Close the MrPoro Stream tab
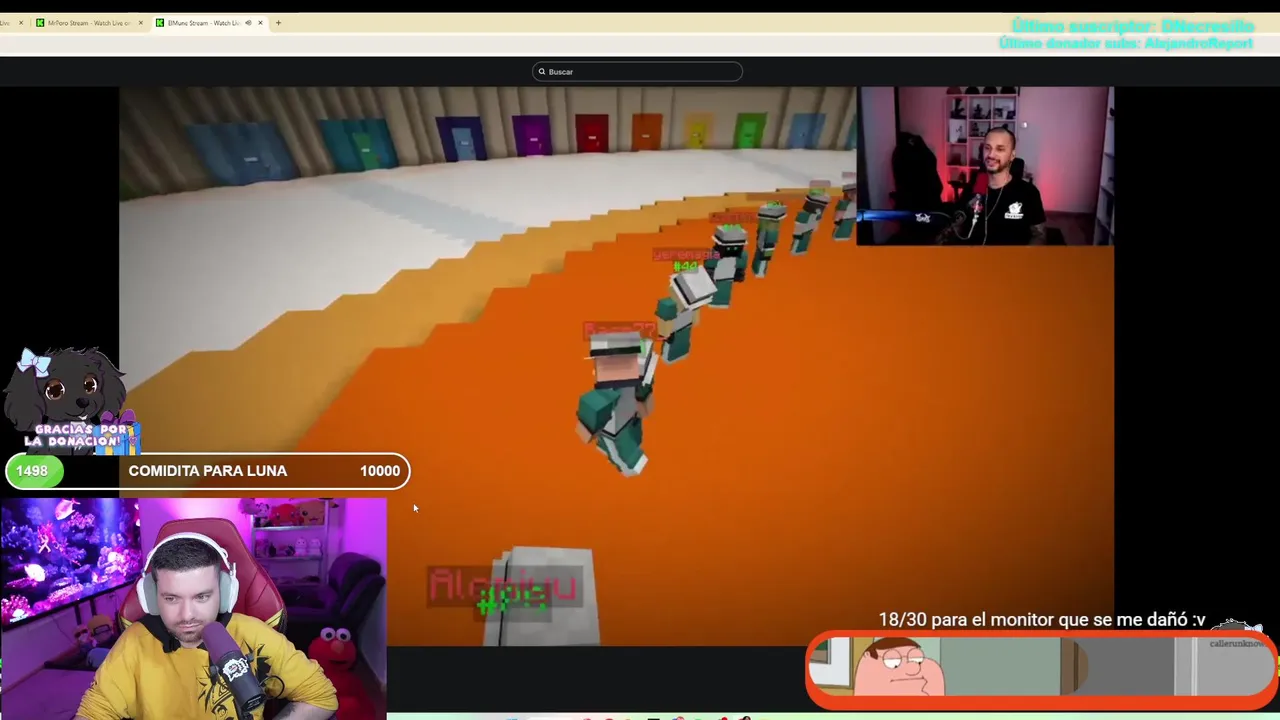This screenshot has height=720, width=1280. tap(140, 23)
